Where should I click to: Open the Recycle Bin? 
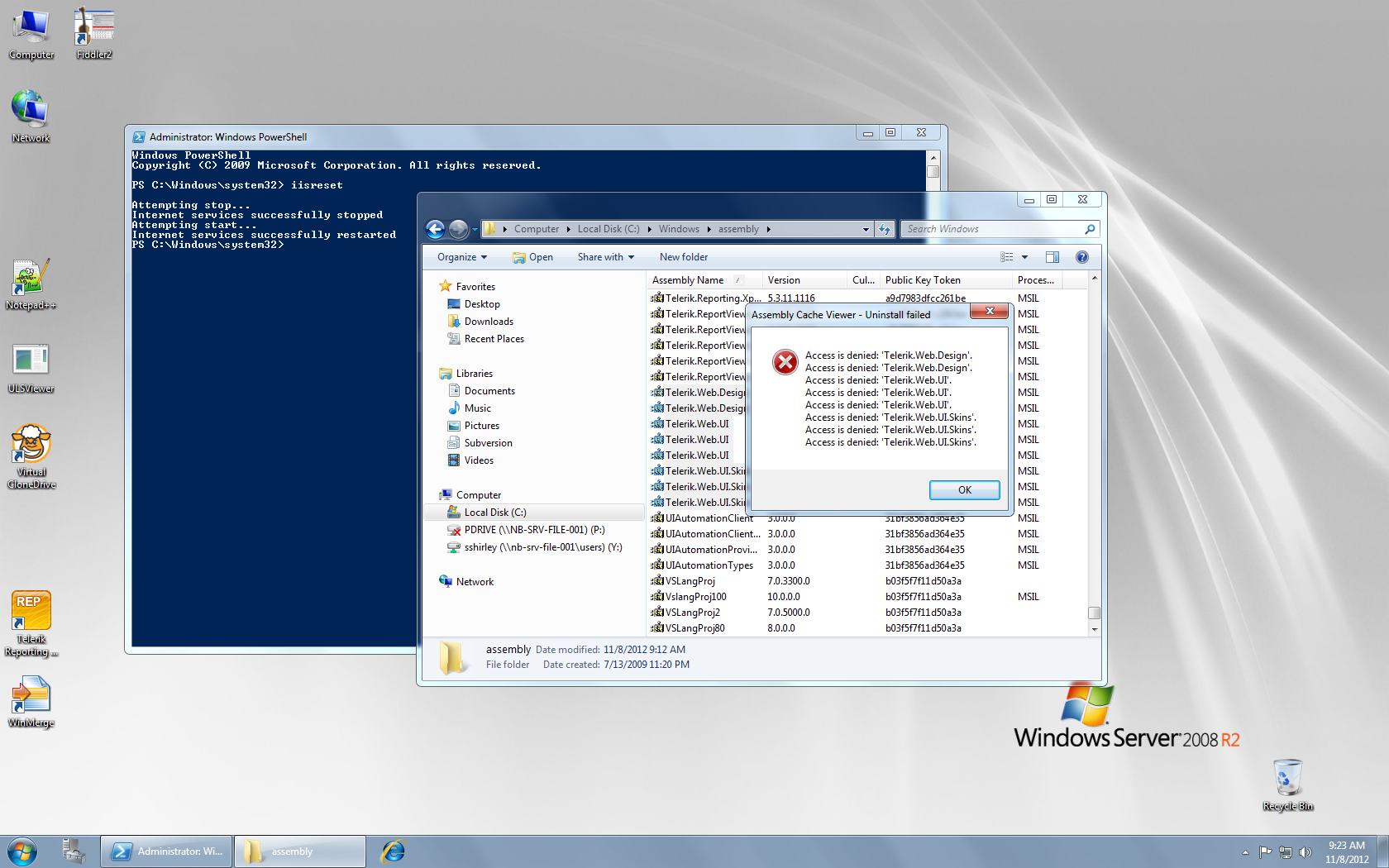[x=1287, y=785]
